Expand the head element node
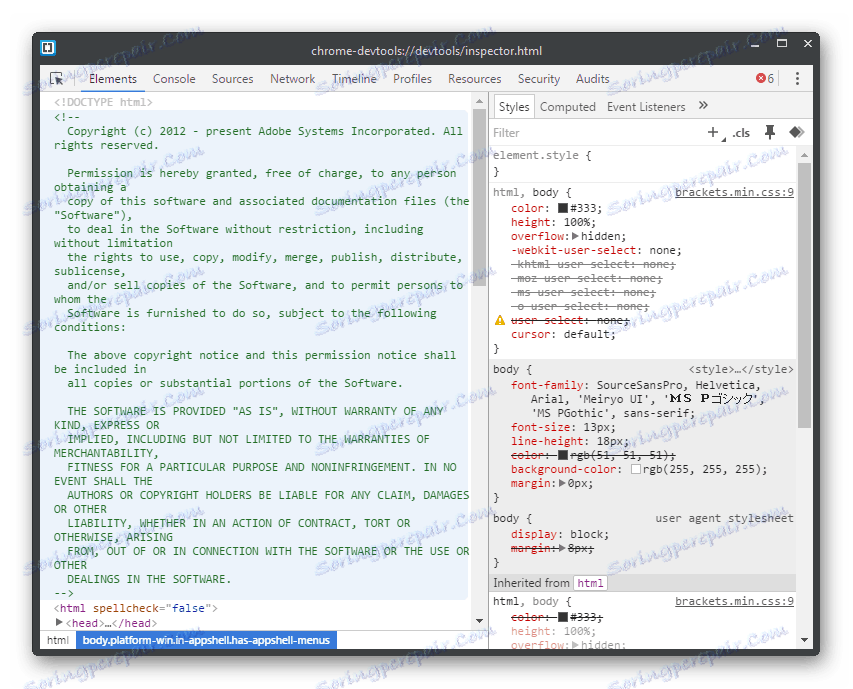The image size is (853, 689). (x=59, y=622)
